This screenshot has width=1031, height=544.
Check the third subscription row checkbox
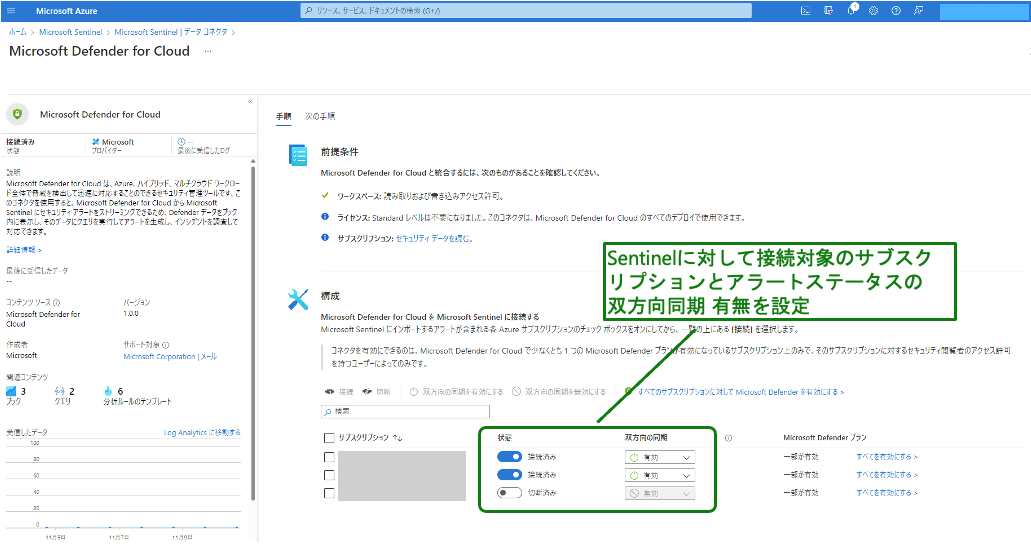329,493
